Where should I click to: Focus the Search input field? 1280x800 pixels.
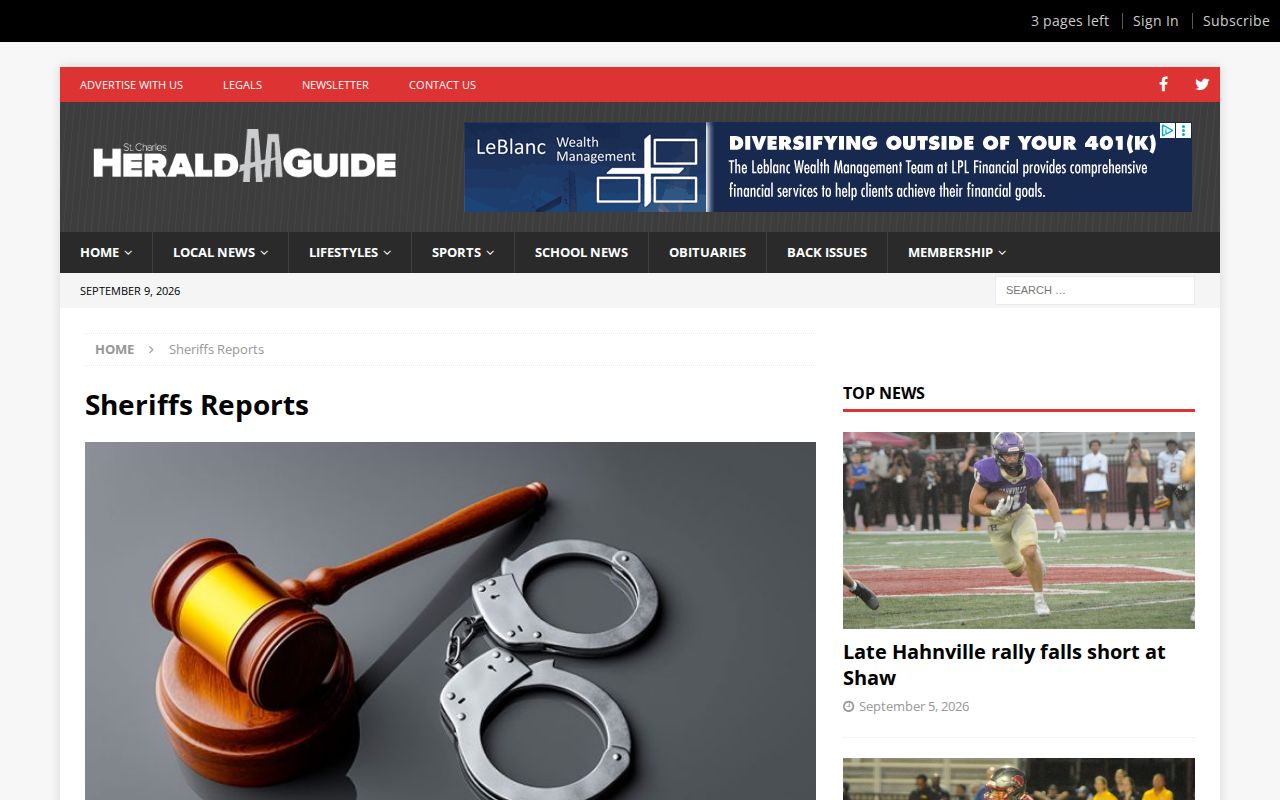coord(1094,290)
